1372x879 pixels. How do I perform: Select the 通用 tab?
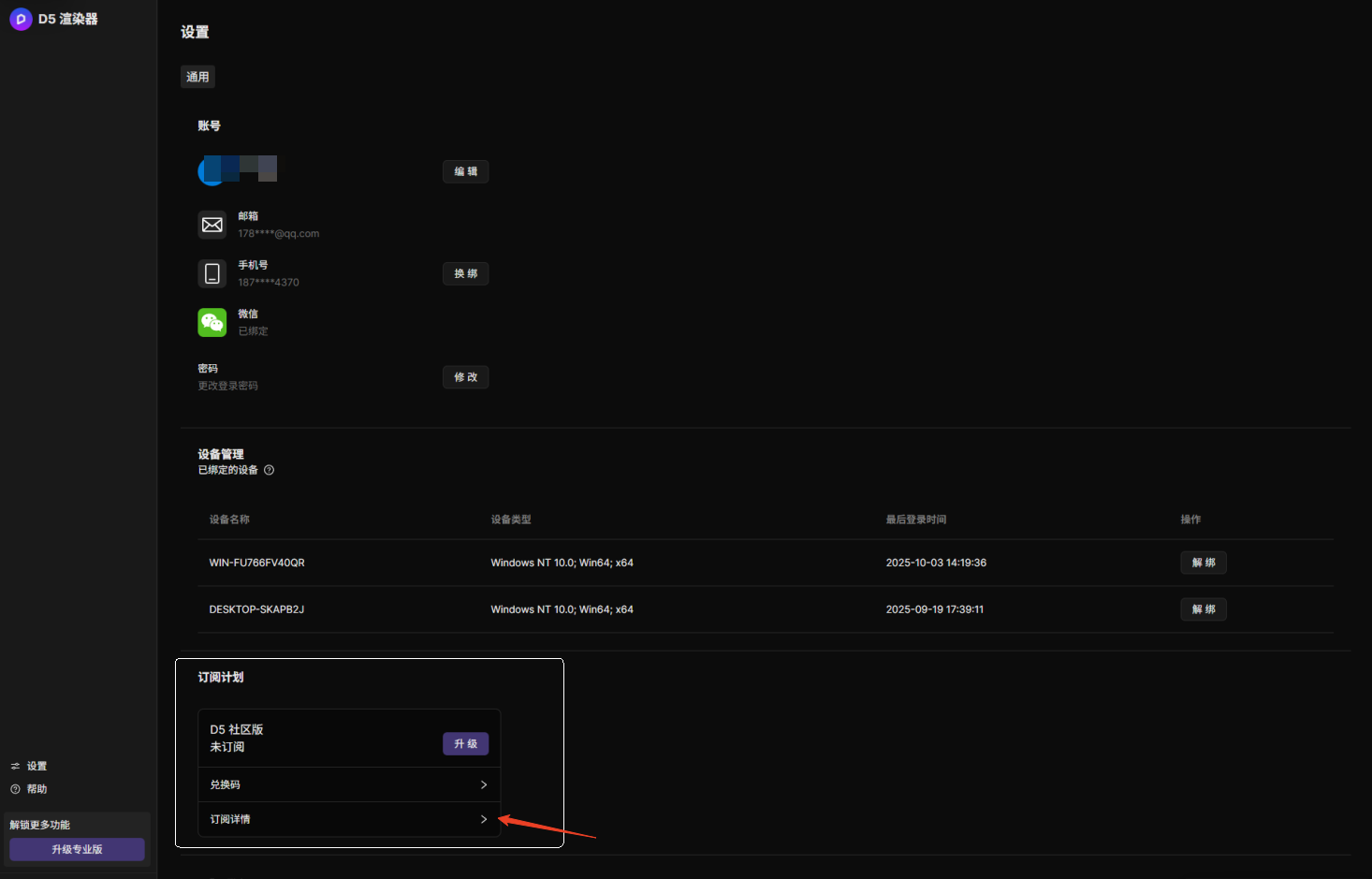(x=197, y=77)
